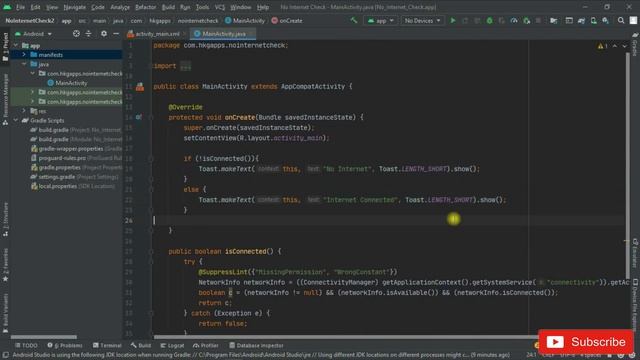Click the Make Project hammer icon
Image resolution: width=640 pixels, height=360 pixels.
click(x=353, y=20)
